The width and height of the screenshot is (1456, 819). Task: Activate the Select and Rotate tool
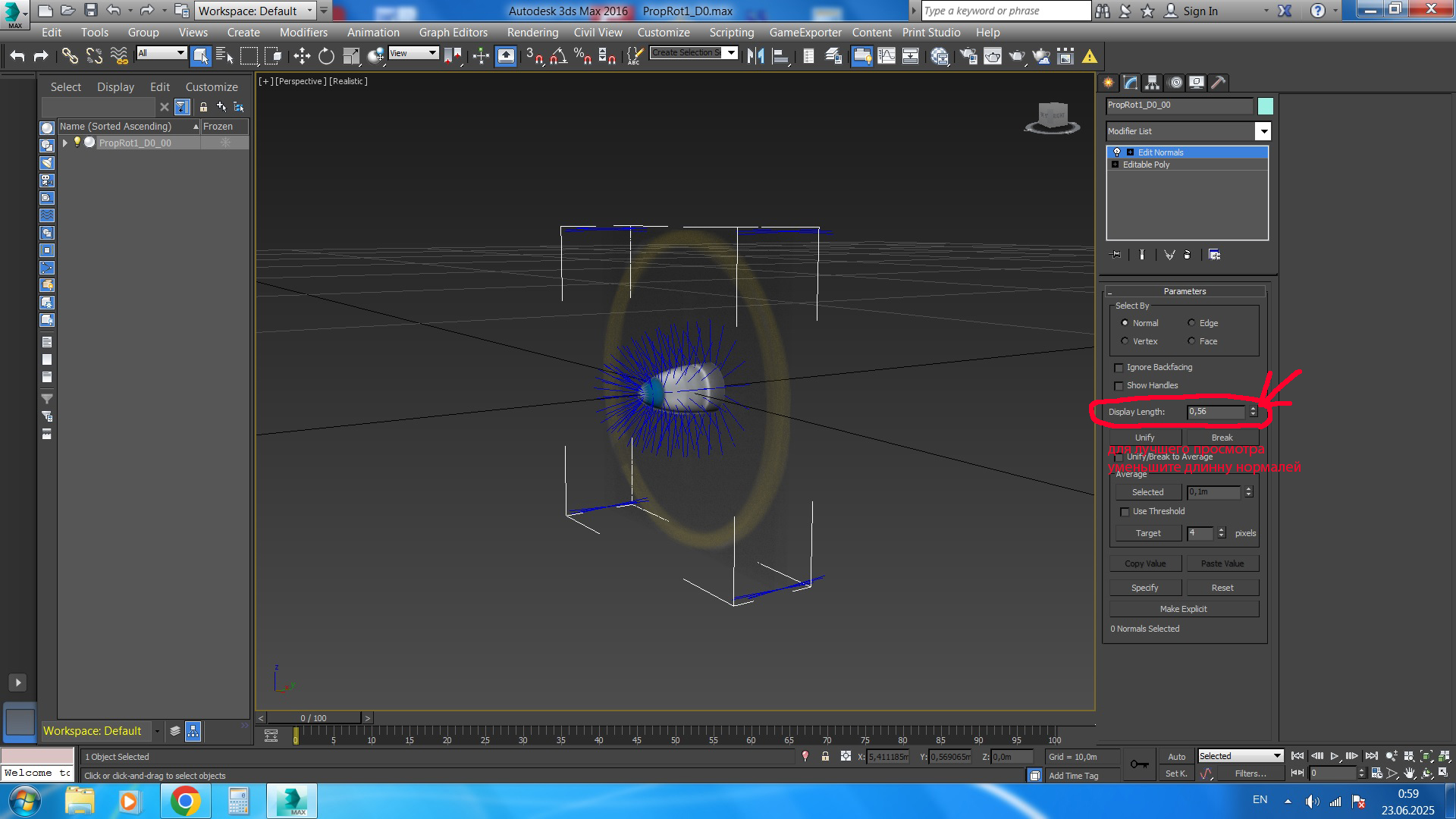point(326,56)
